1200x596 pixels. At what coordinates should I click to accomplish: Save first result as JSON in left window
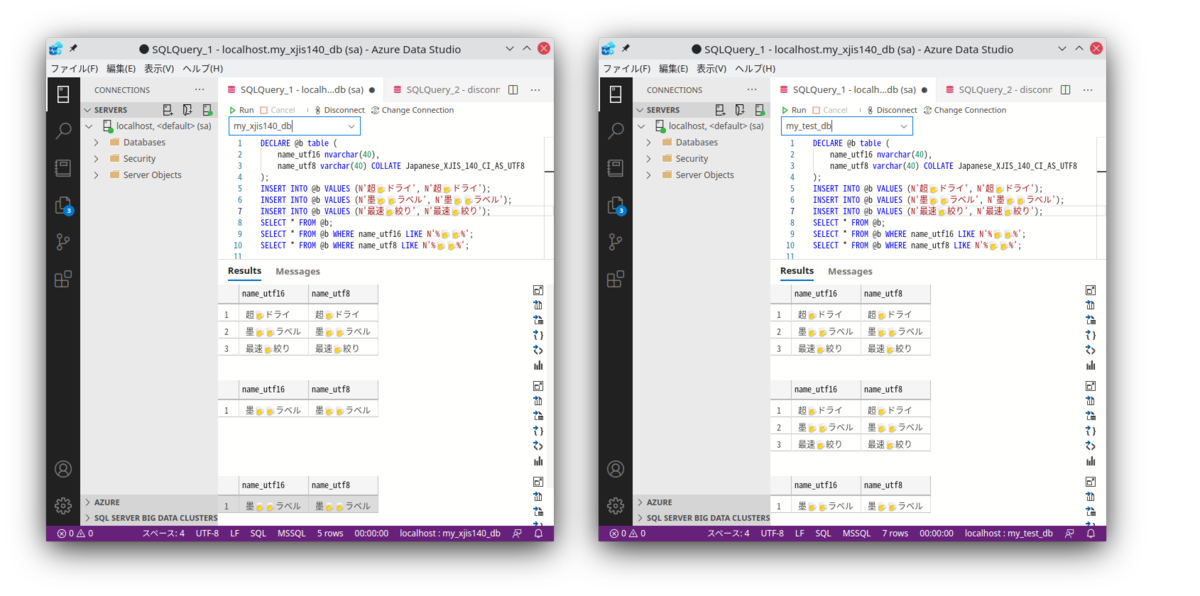pos(538,335)
